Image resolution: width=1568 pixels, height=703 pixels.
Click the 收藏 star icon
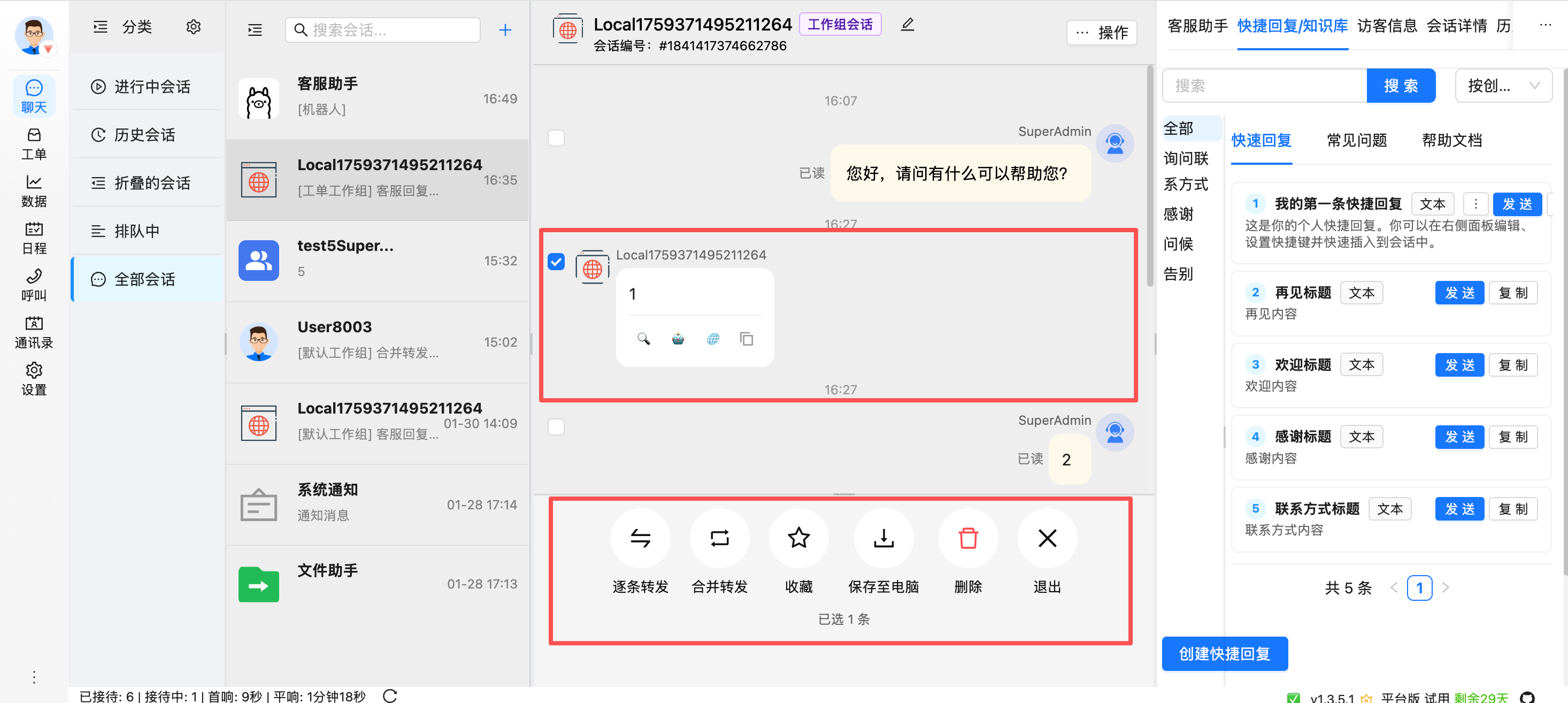(798, 538)
